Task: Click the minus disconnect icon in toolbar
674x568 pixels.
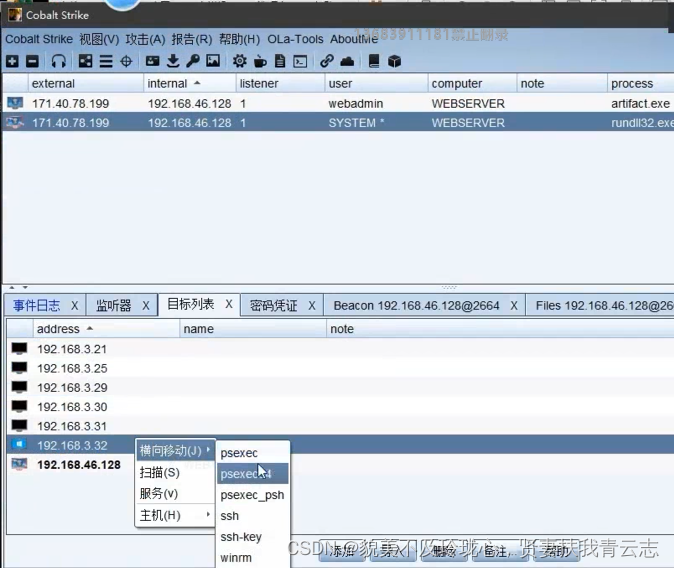Action: click(32, 61)
